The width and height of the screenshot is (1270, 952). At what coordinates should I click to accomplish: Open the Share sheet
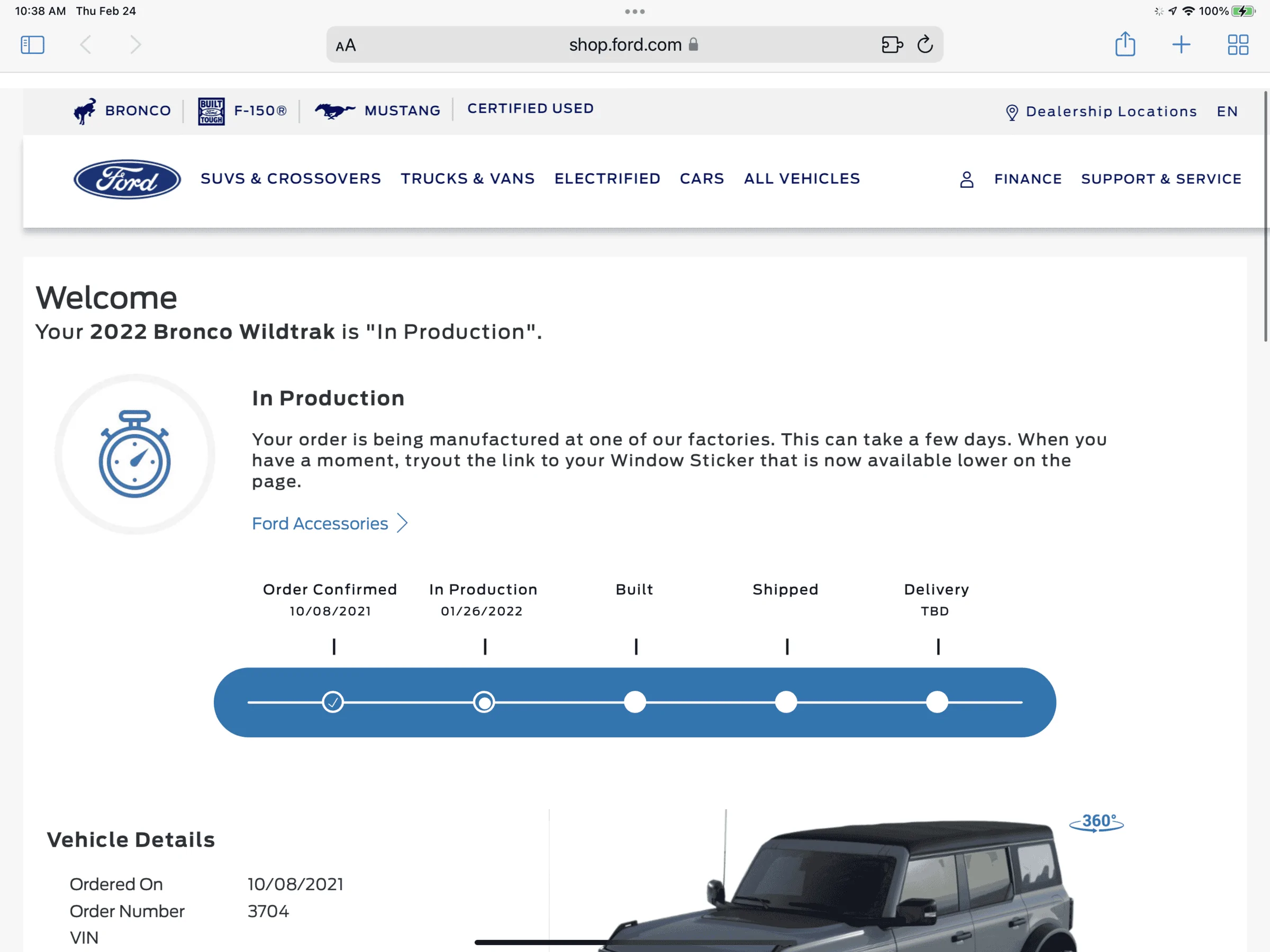(x=1124, y=43)
